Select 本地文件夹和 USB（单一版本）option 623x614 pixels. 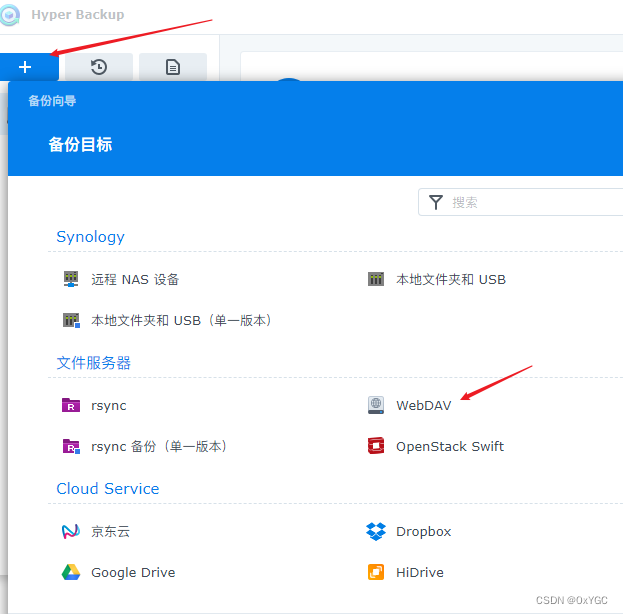(181, 320)
